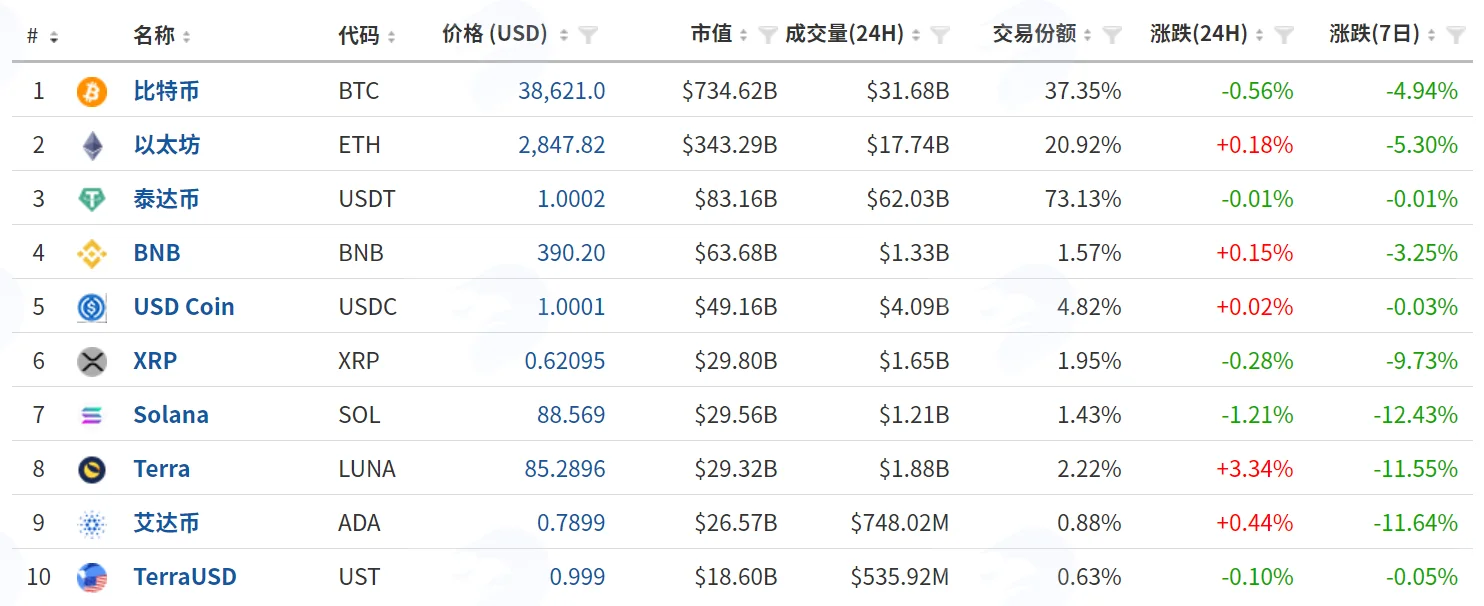The image size is (1484, 606).
Task: Open filter for 交易份额 column
Action: click(1112, 36)
